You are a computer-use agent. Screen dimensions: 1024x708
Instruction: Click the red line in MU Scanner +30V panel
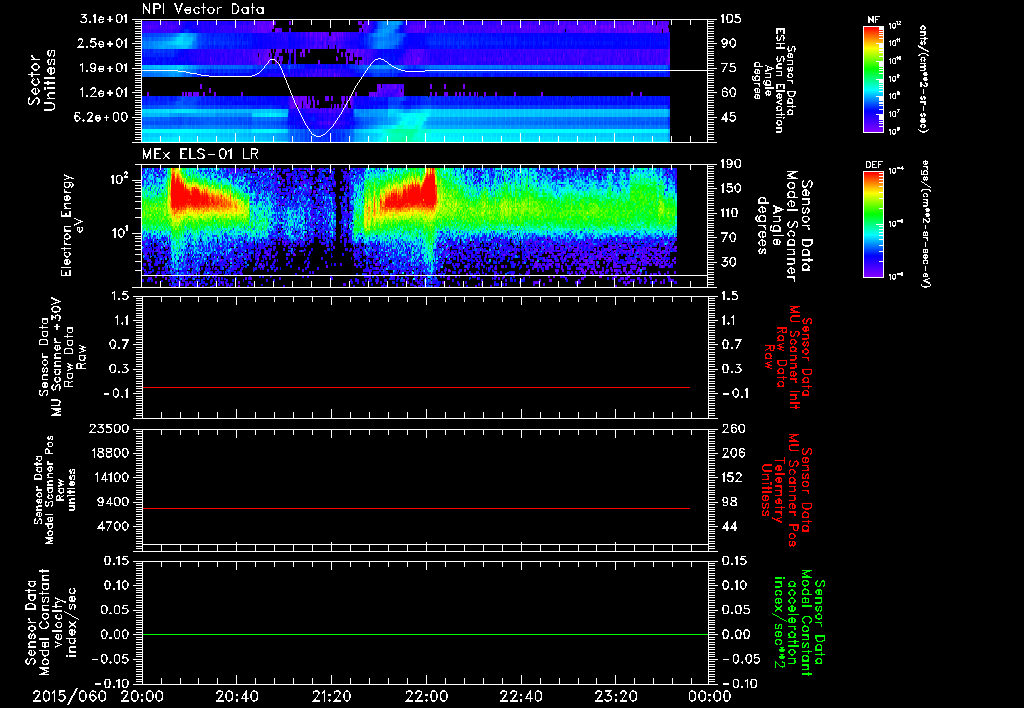[416, 387]
